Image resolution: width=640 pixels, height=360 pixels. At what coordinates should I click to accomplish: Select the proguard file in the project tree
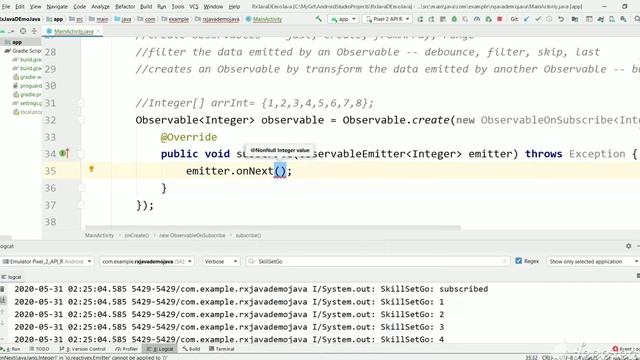coord(28,86)
